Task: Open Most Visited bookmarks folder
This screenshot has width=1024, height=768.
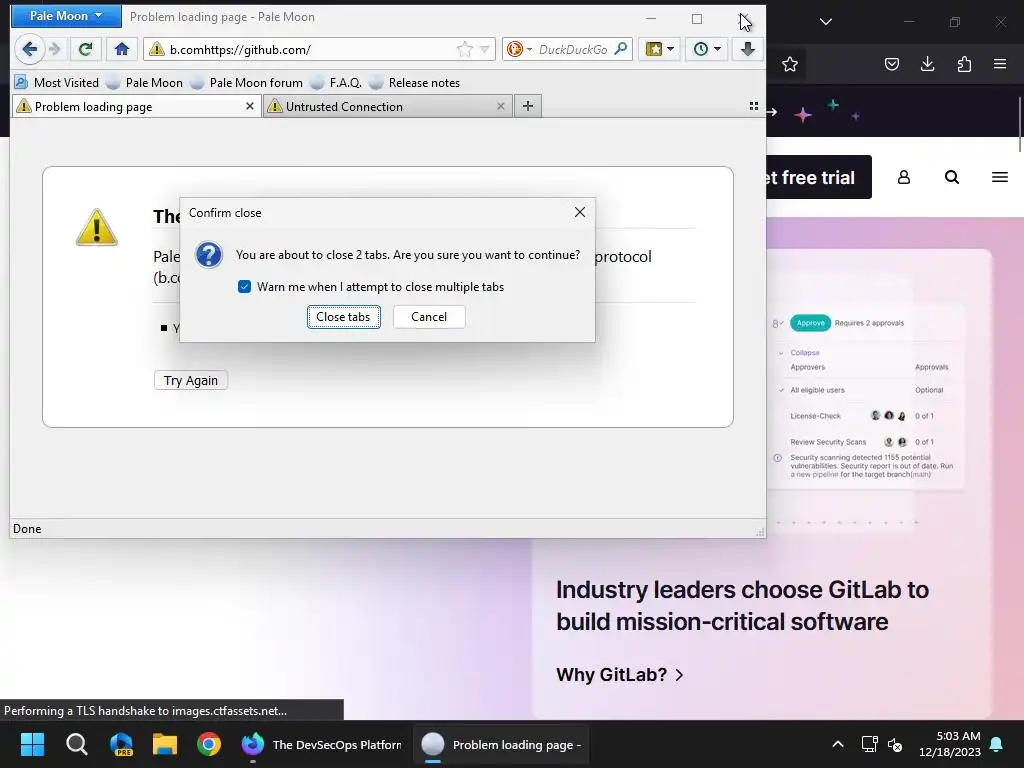Action: pyautogui.click(x=57, y=82)
